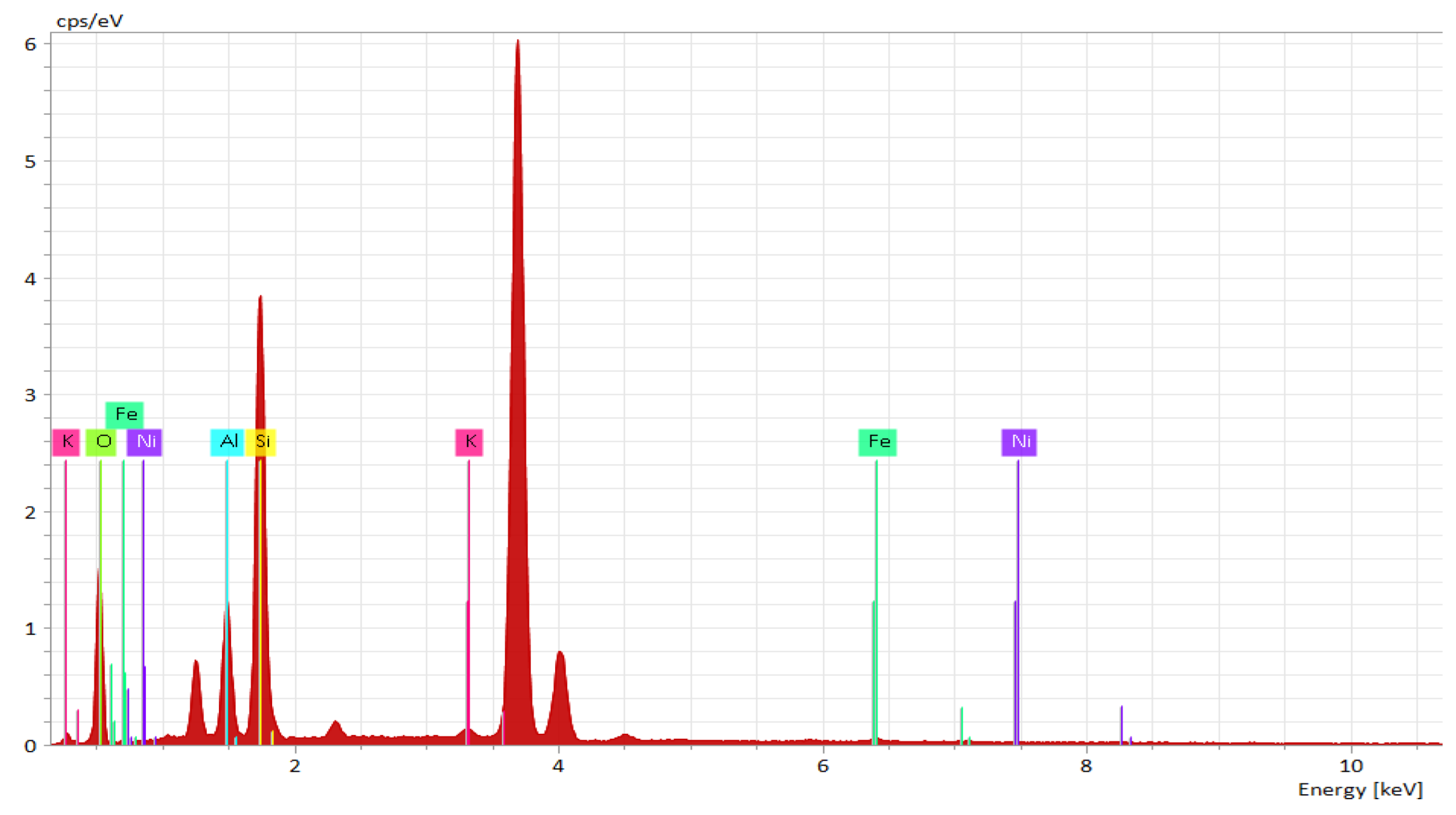Click the 6 tick label on y-axis
1456x815 pixels.
click(x=30, y=45)
